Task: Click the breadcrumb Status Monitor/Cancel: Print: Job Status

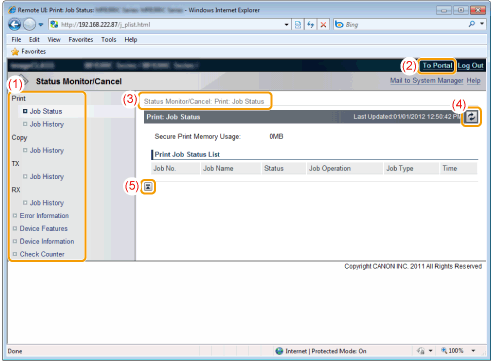Action: 204,101
